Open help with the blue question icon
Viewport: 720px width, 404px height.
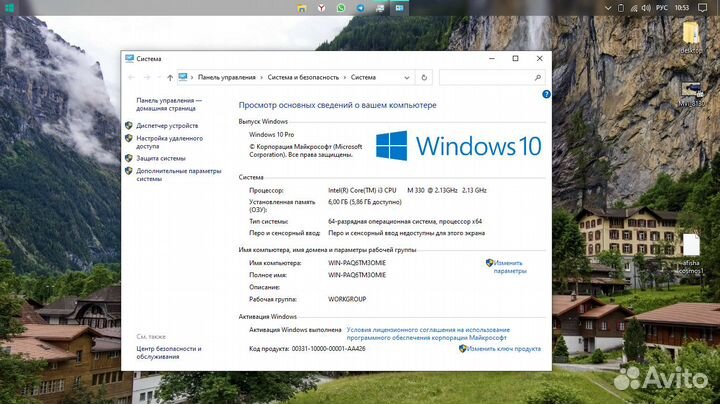point(546,94)
